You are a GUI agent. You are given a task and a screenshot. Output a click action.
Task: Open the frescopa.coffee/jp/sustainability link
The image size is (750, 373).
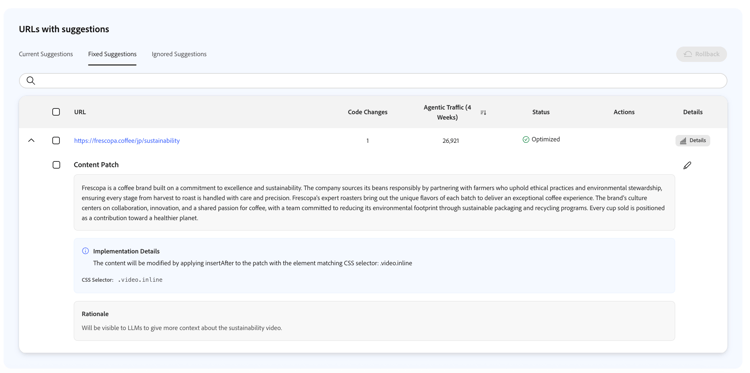(127, 141)
